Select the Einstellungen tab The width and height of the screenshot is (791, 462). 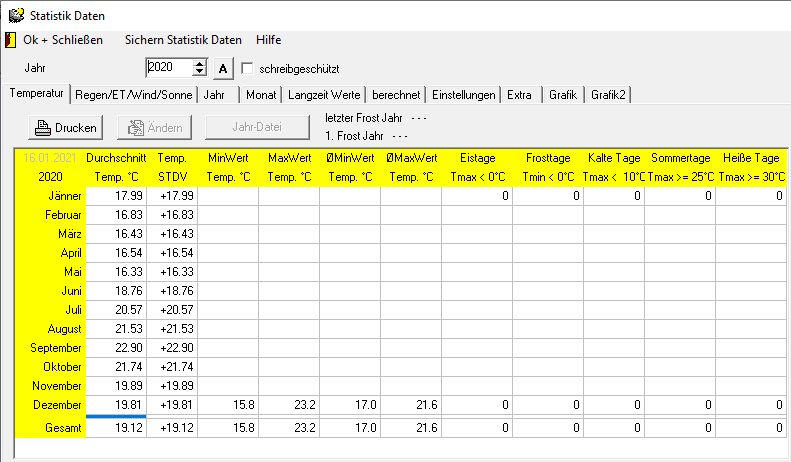463,95
